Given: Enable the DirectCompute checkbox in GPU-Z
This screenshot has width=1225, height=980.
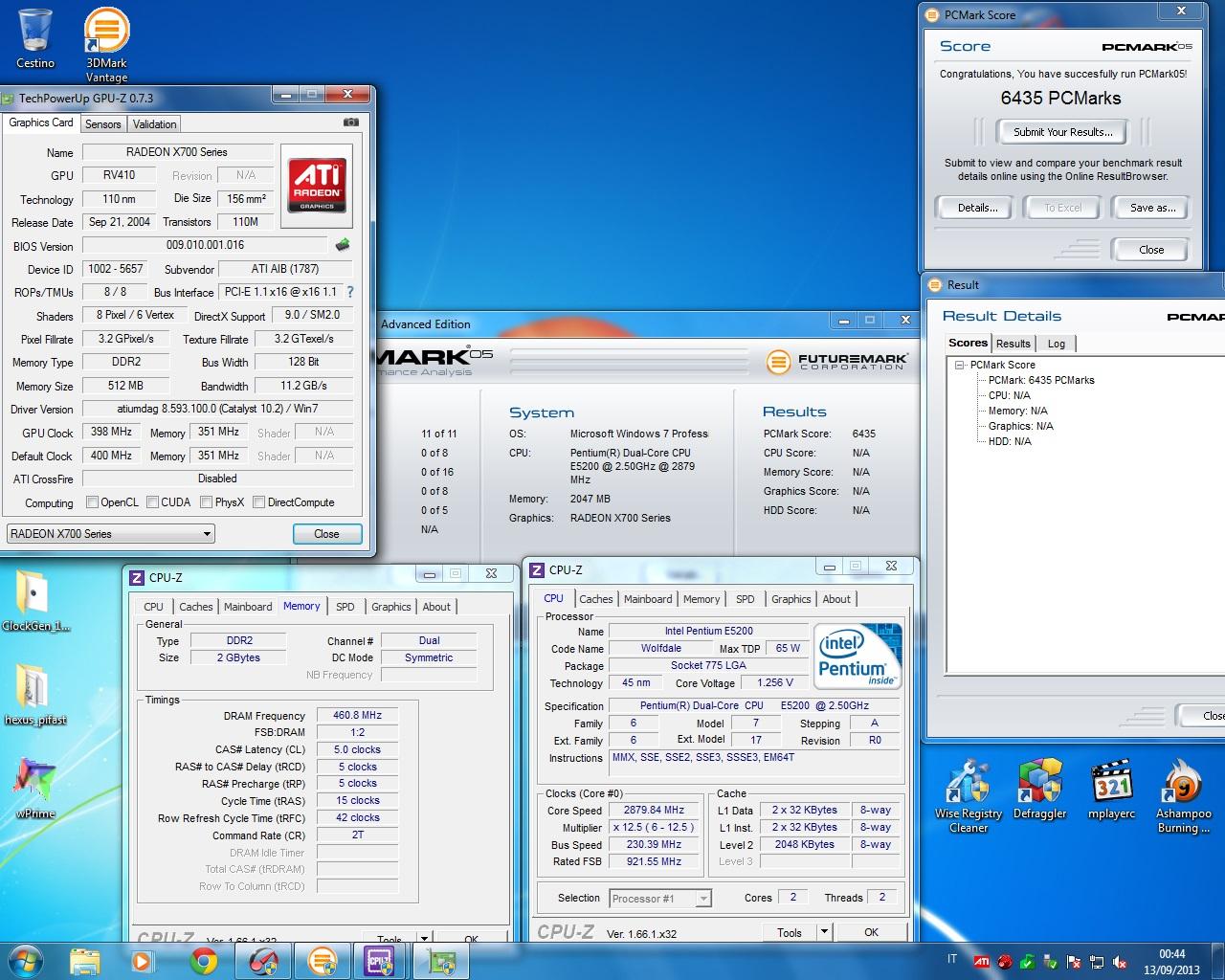Looking at the screenshot, I should 258,502.
